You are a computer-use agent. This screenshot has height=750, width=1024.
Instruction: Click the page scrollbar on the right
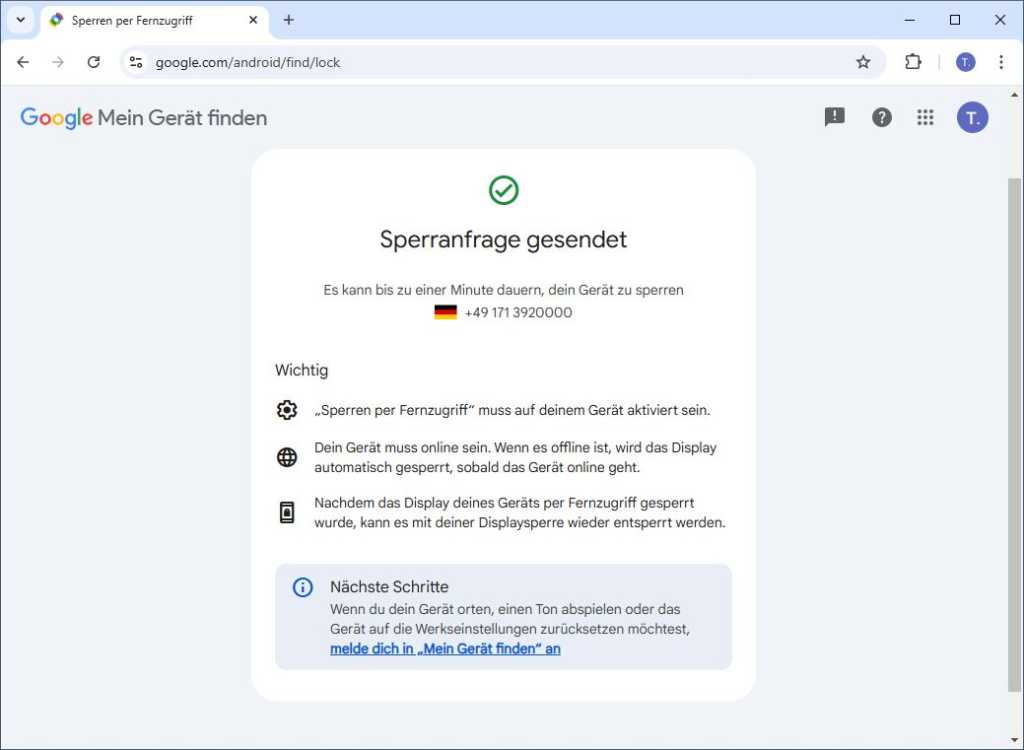click(1012, 420)
